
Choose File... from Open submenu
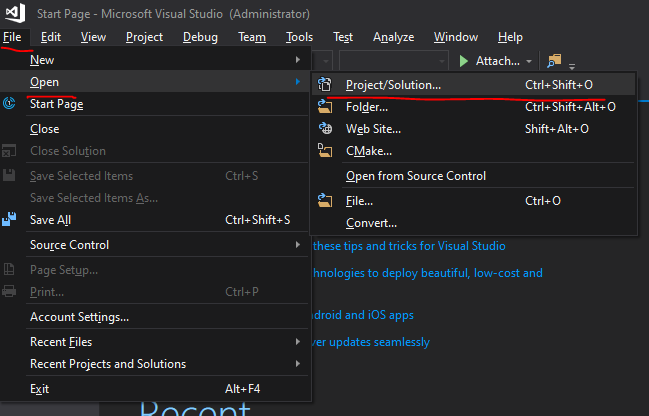click(x=473, y=201)
